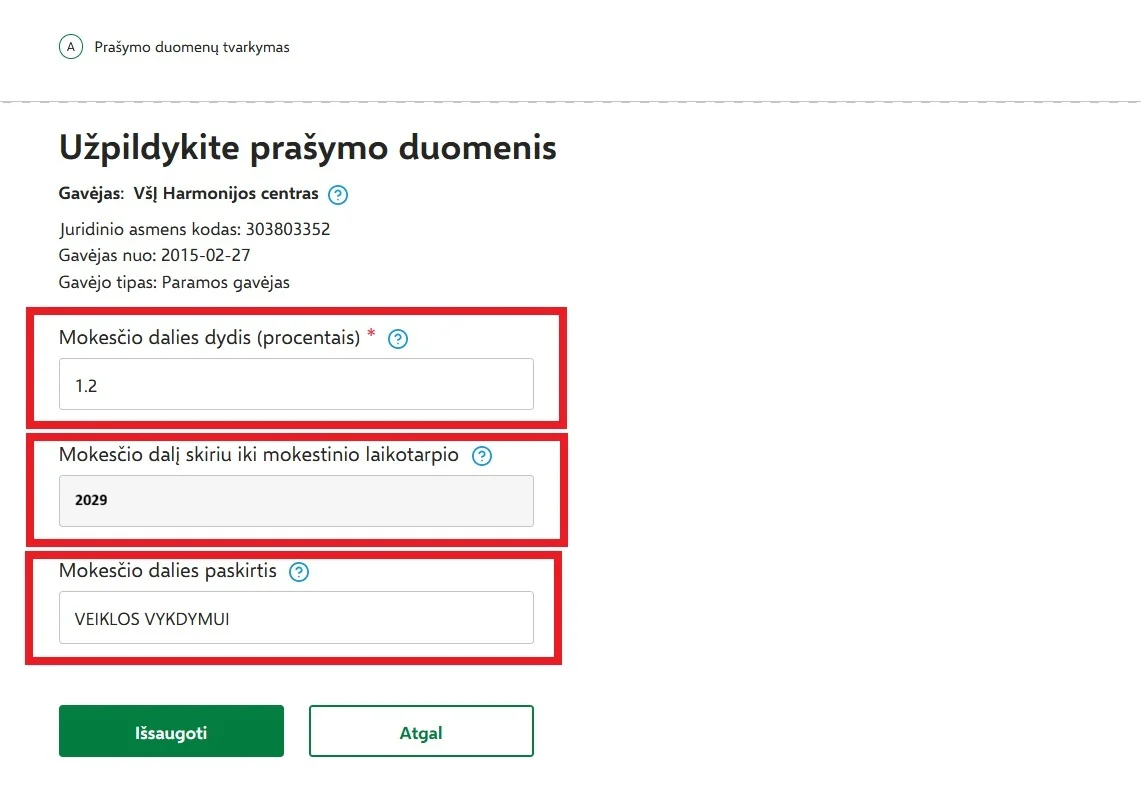Show help for Mokesčio dalies paskirtis
This screenshot has width=1141, height=795.
pyautogui.click(x=299, y=572)
